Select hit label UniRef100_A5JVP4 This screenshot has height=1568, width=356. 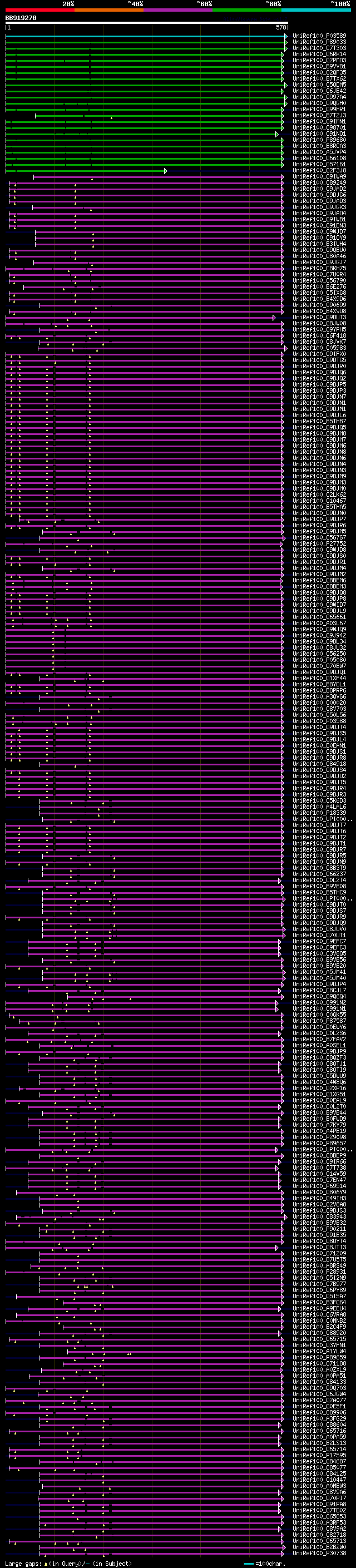point(319,152)
